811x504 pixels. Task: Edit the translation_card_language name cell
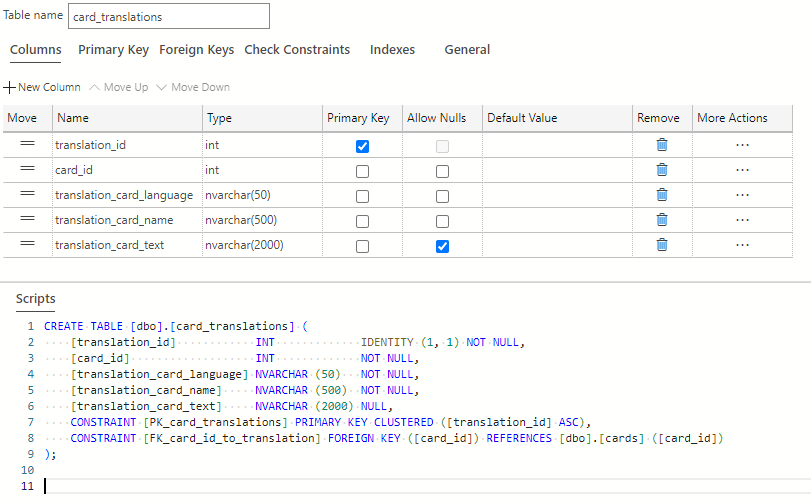127,195
